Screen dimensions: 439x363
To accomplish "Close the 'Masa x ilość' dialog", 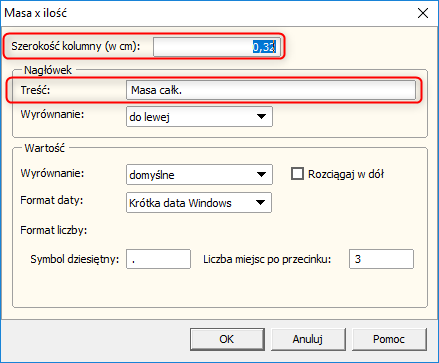I will 423,13.
